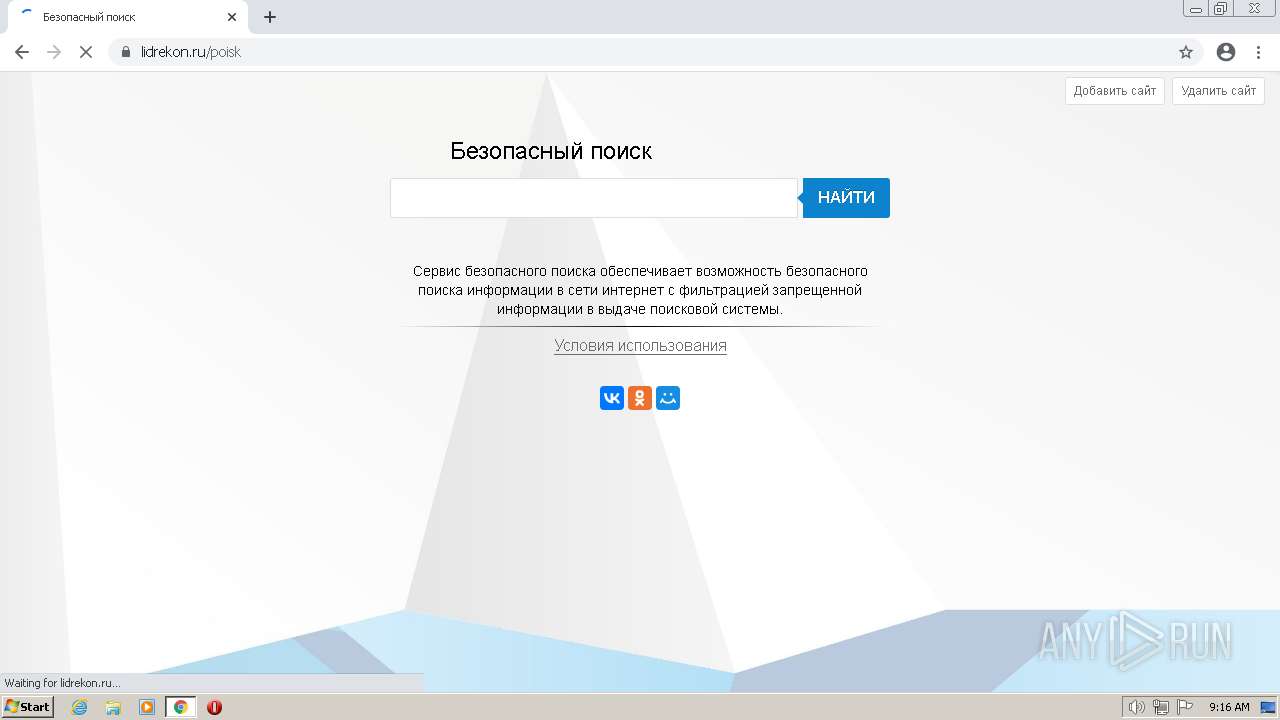1280x720 pixels.
Task: Click the НАЙТИ search button
Action: 846,198
